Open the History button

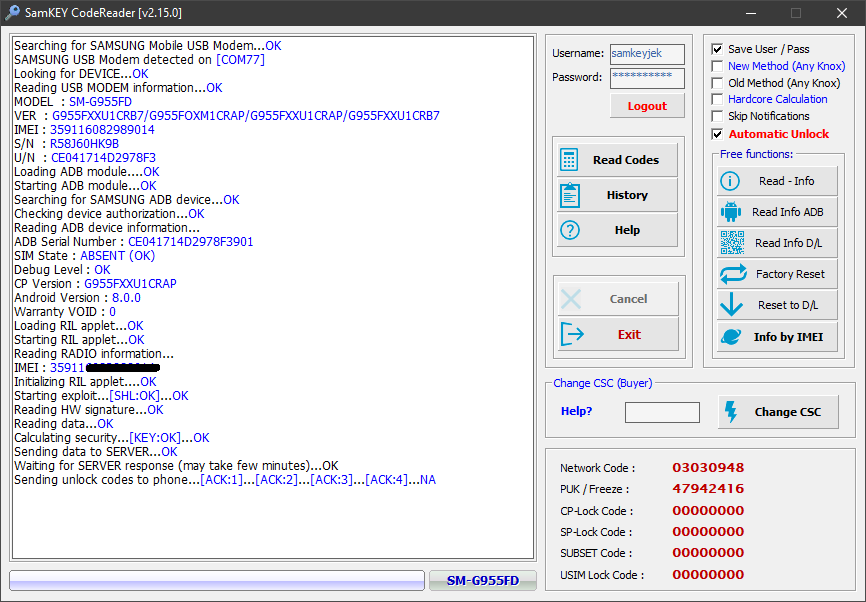coord(617,195)
